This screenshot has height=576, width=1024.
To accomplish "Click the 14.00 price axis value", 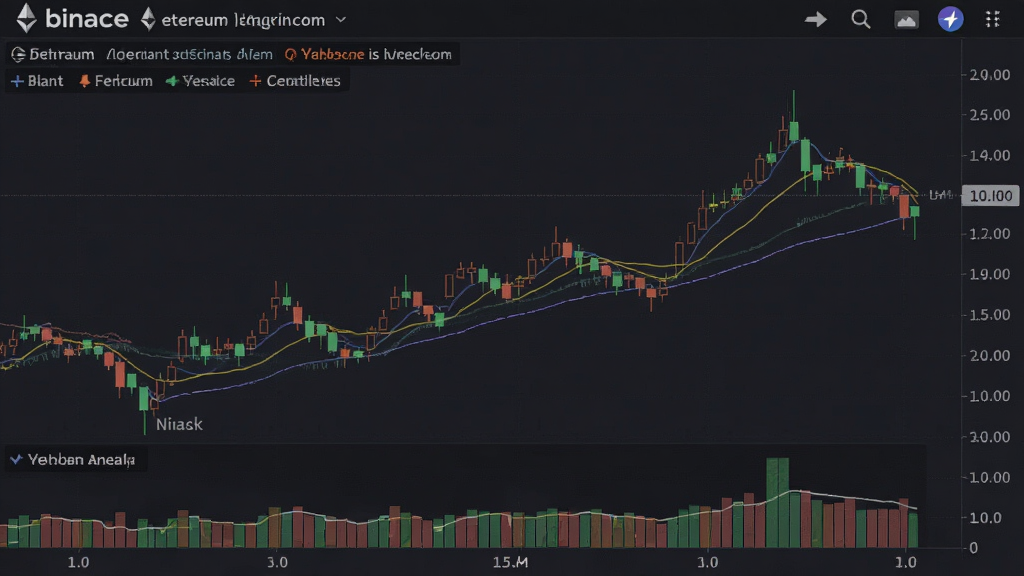I will coord(990,155).
